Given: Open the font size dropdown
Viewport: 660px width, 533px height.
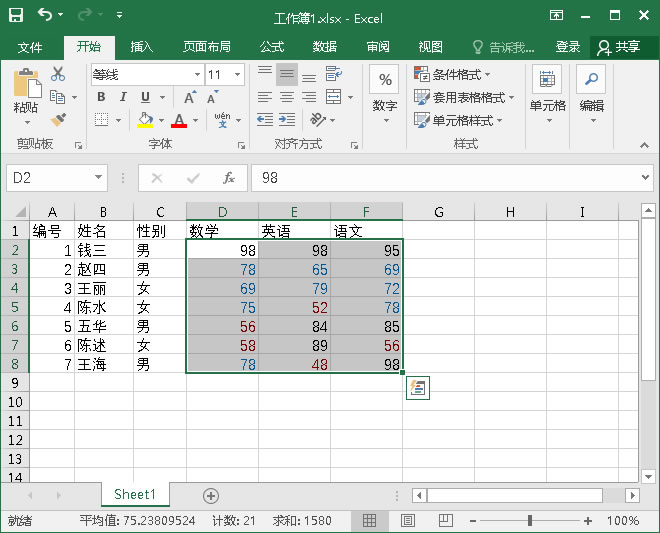Looking at the screenshot, I should tap(237, 75).
